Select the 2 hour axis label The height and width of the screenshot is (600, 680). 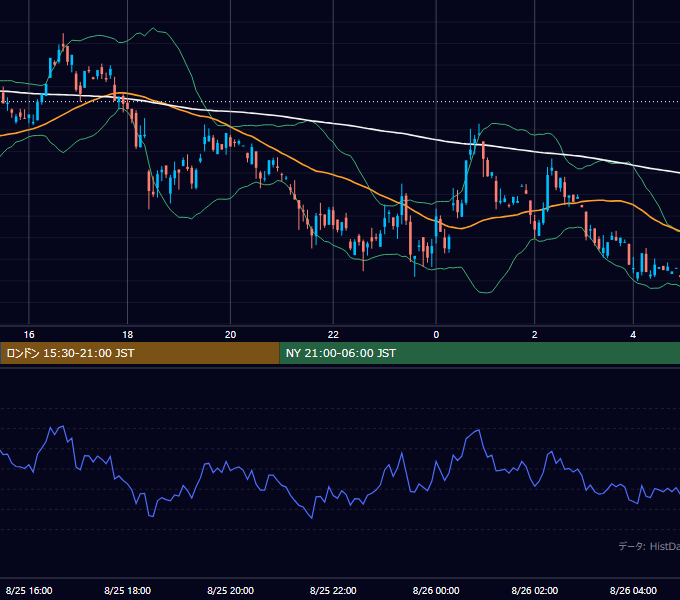[534, 335]
